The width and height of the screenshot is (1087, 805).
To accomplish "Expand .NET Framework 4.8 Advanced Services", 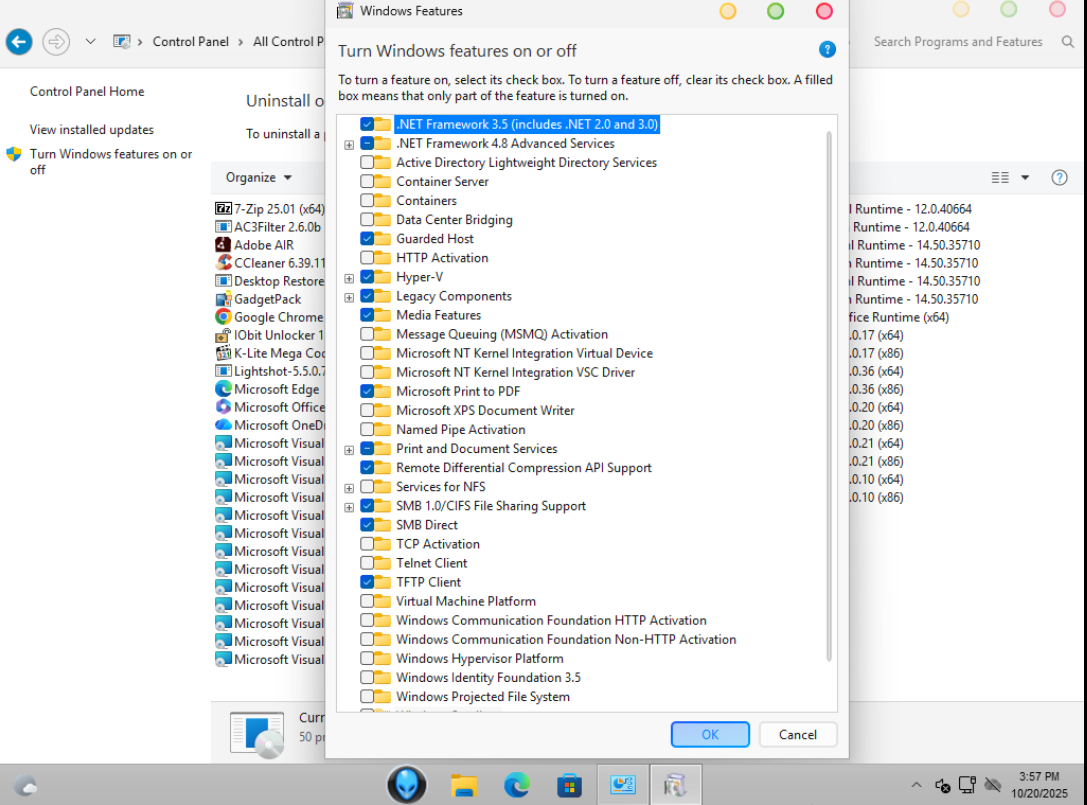I will click(x=349, y=145).
